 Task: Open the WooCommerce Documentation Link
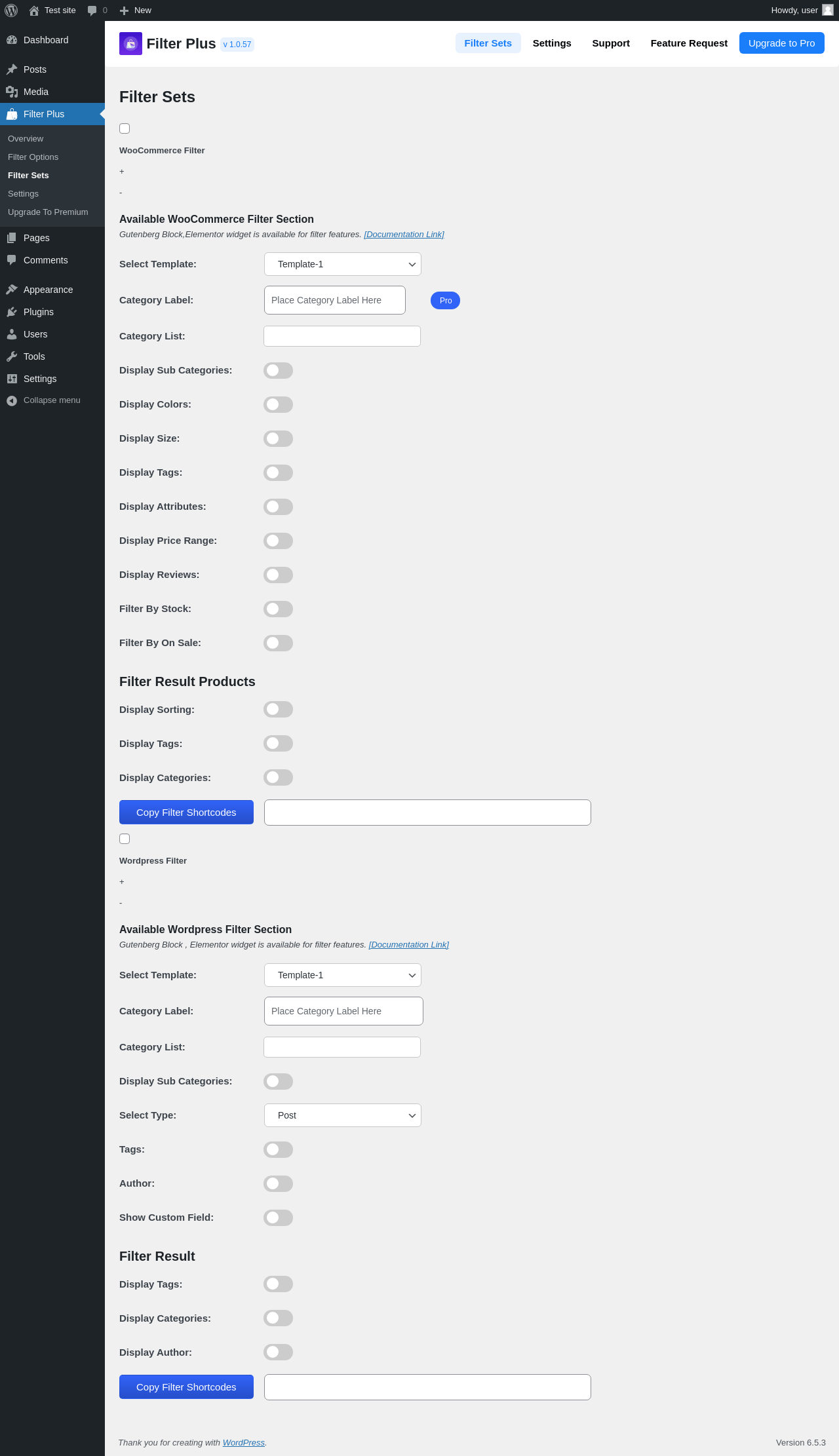pos(404,235)
